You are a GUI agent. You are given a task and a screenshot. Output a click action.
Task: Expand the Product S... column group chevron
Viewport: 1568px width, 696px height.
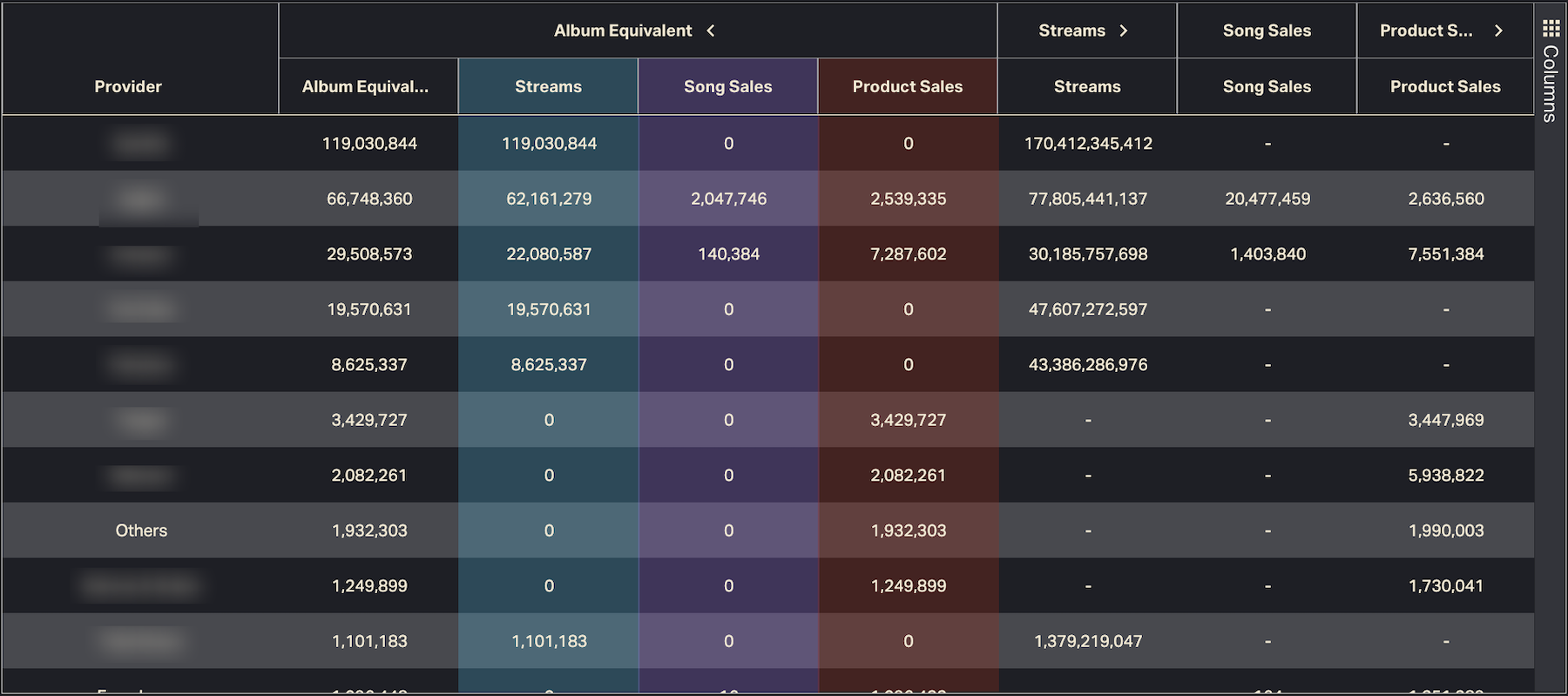[1498, 30]
